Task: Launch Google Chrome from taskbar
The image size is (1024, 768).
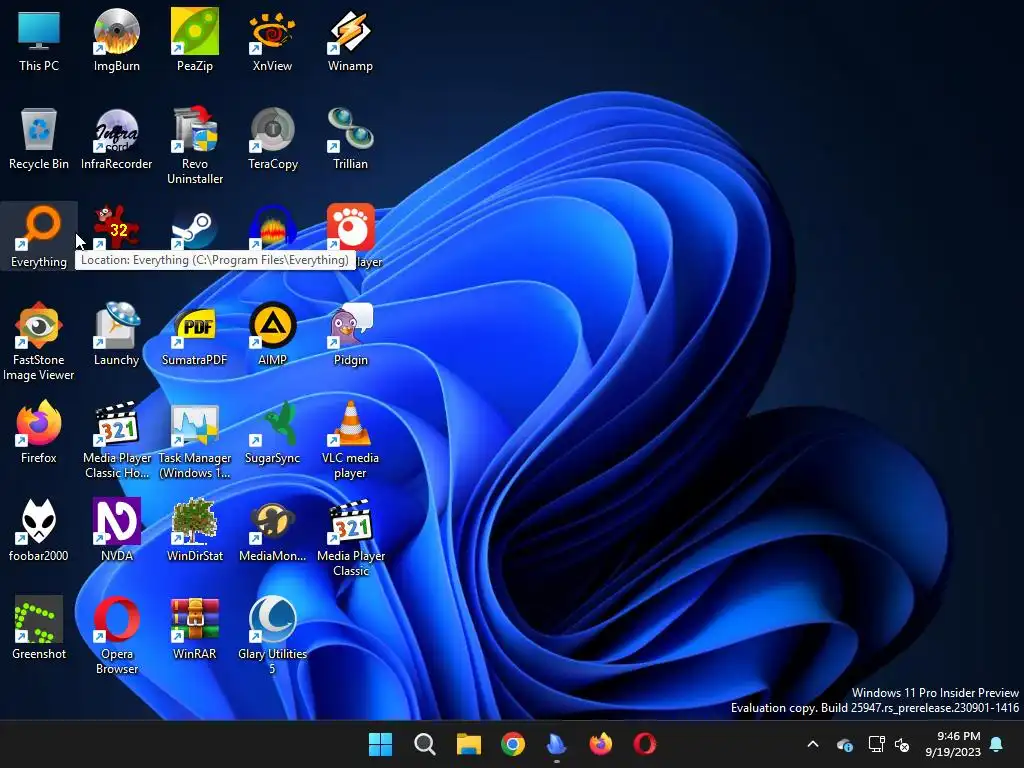Action: click(513, 744)
